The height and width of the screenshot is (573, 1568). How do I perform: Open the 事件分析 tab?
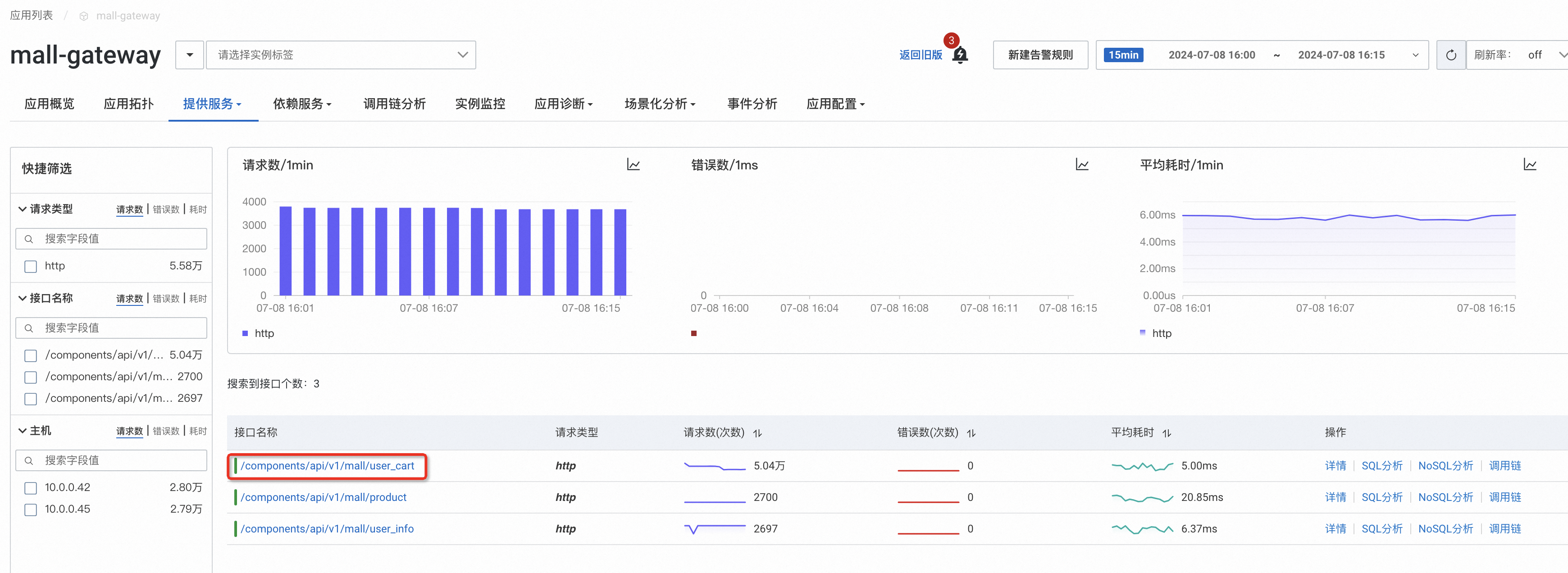click(x=752, y=104)
